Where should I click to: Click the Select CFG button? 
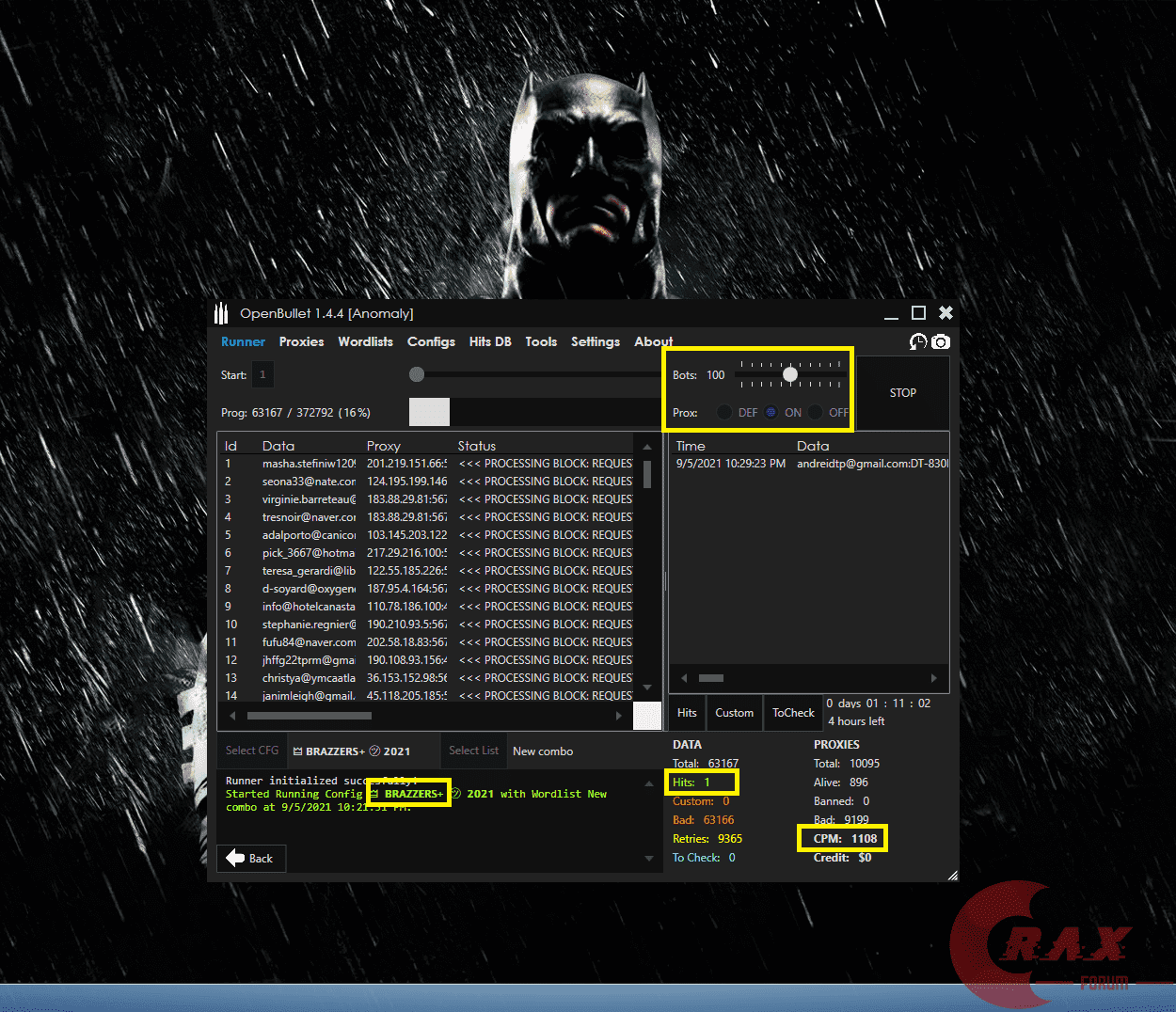(x=252, y=751)
